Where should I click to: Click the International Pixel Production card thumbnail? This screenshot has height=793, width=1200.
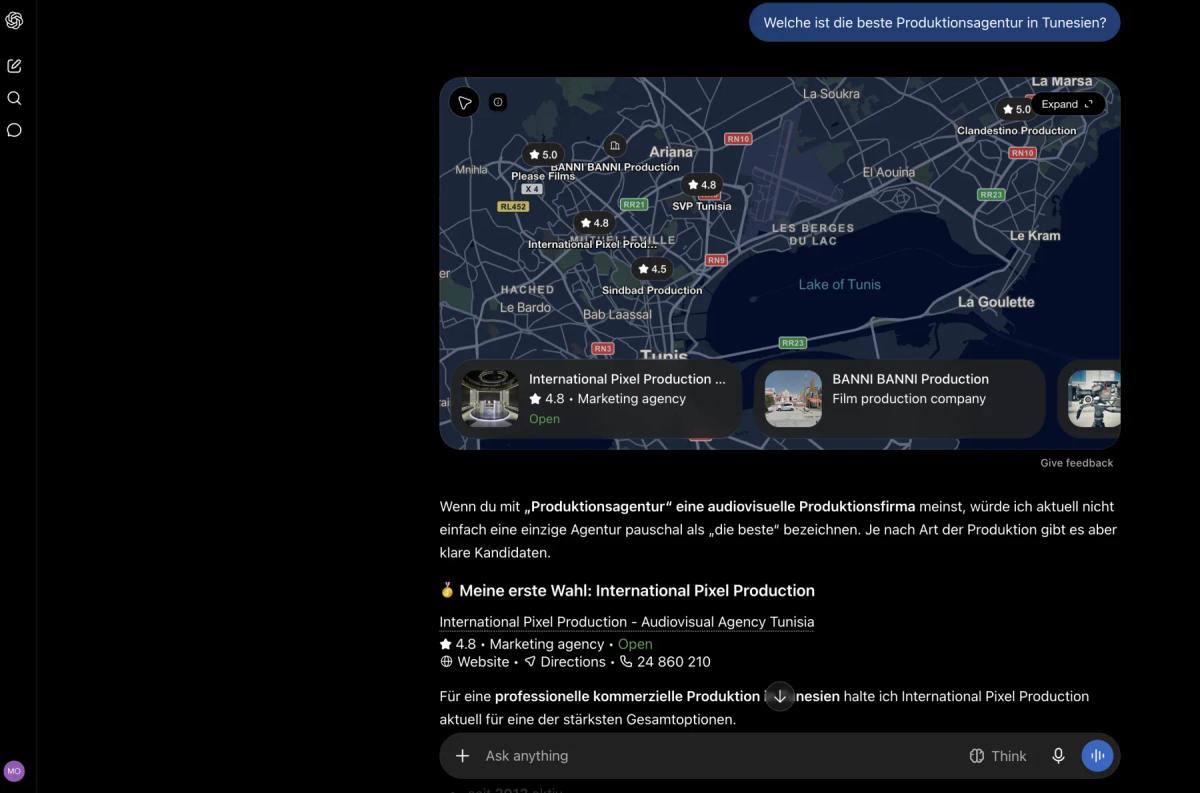tap(490, 398)
